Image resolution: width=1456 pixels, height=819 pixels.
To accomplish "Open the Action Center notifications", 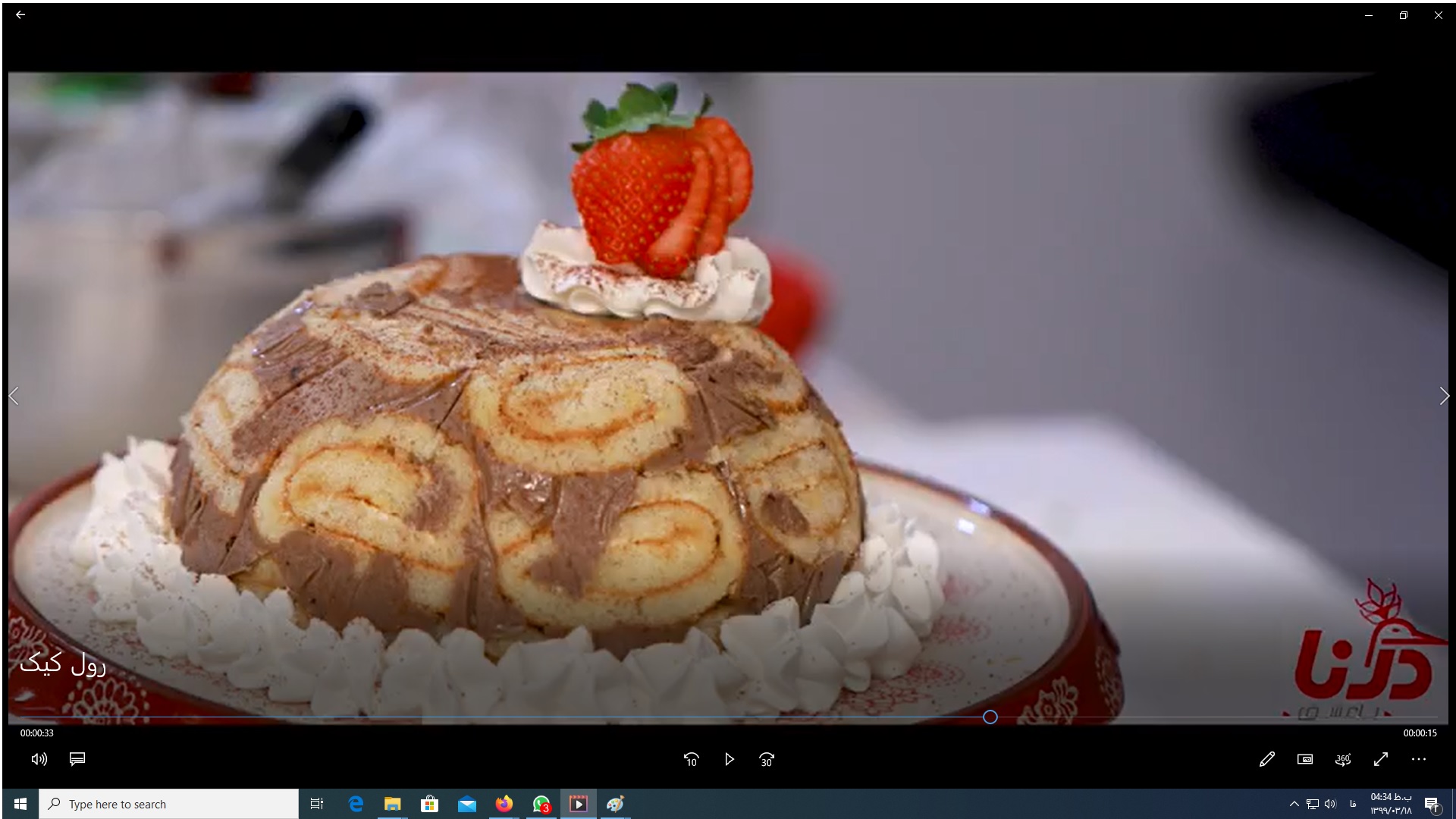I will [x=1432, y=804].
